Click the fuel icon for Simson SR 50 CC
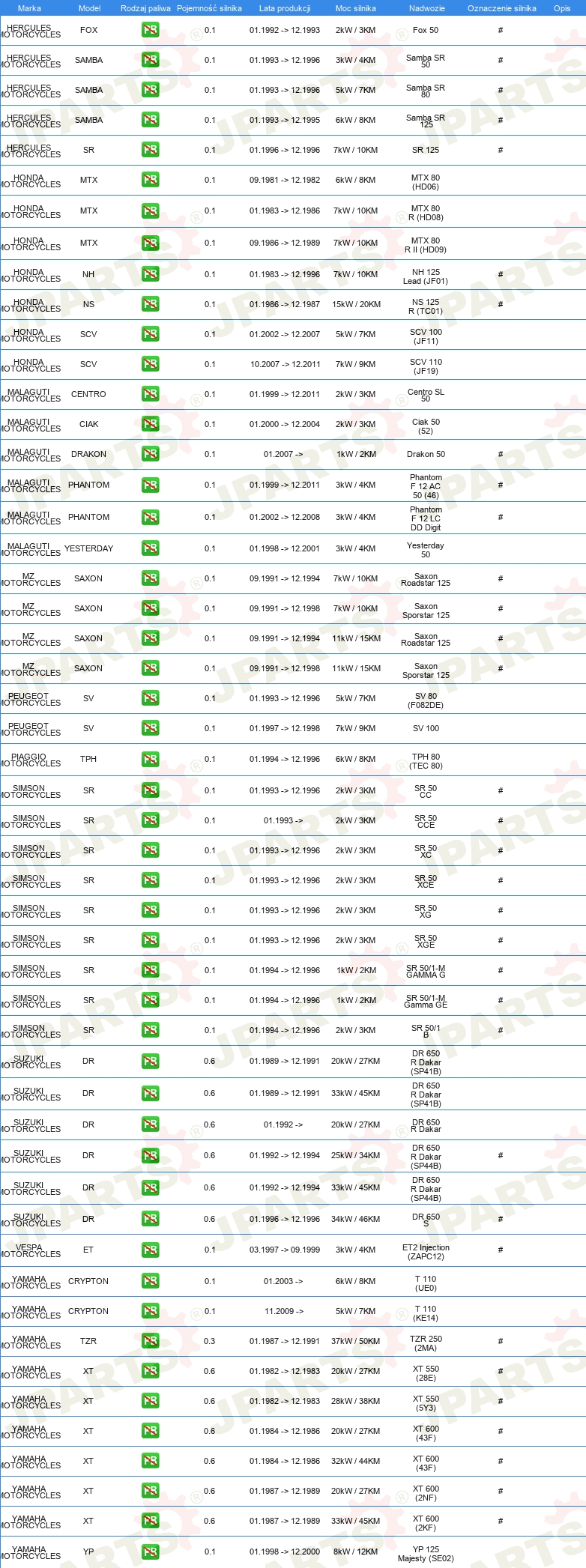This screenshot has height=1568, width=586. click(150, 790)
